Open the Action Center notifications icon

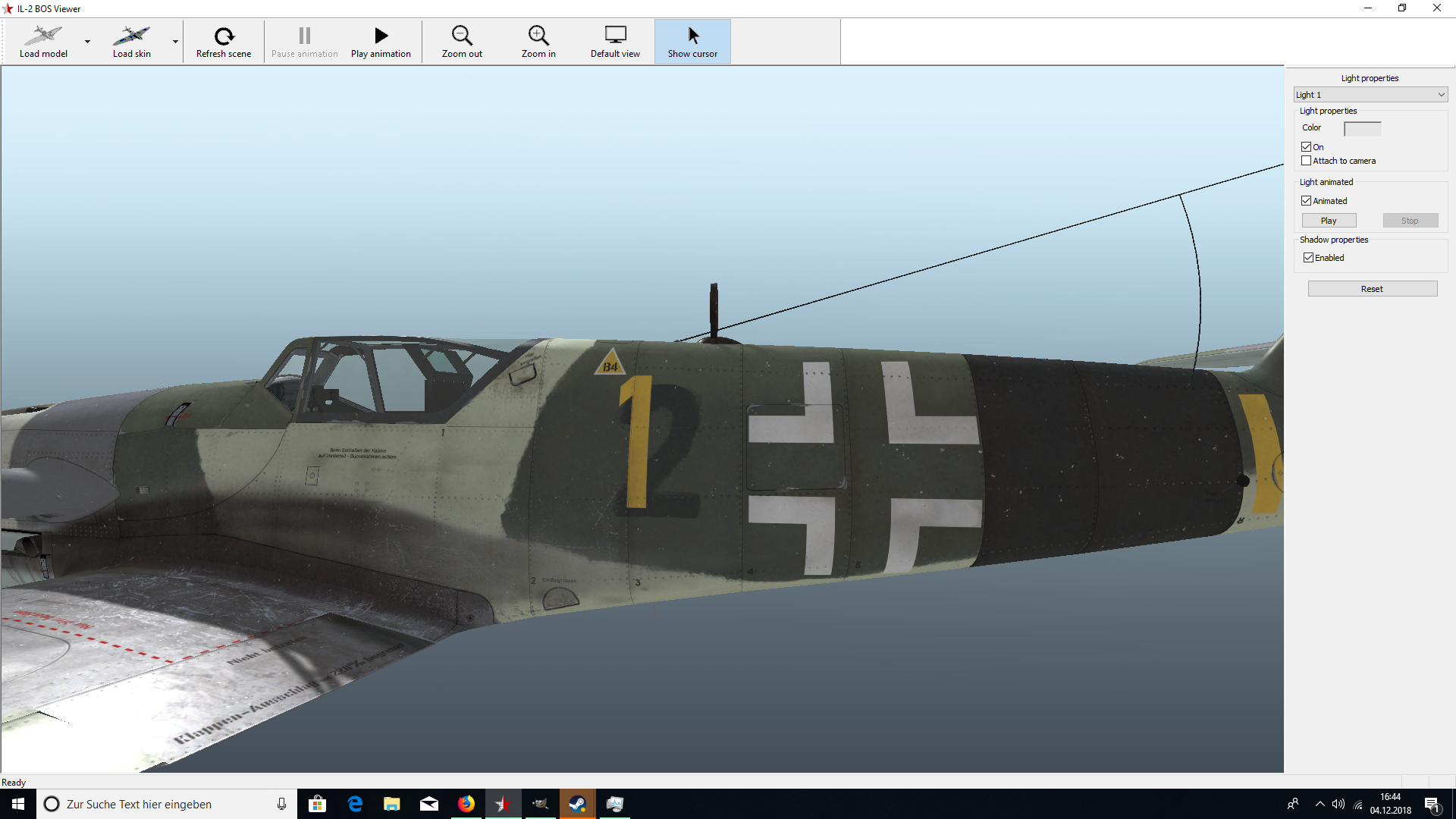coord(1432,804)
